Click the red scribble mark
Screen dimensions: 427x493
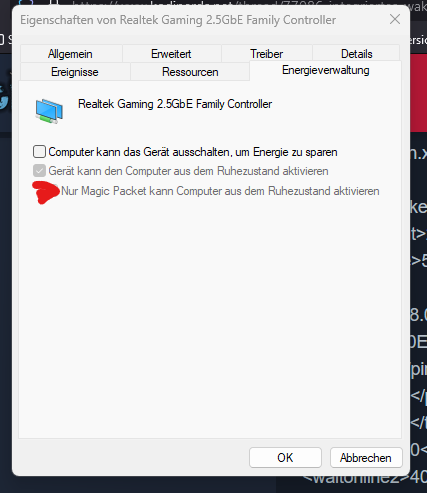[46, 192]
